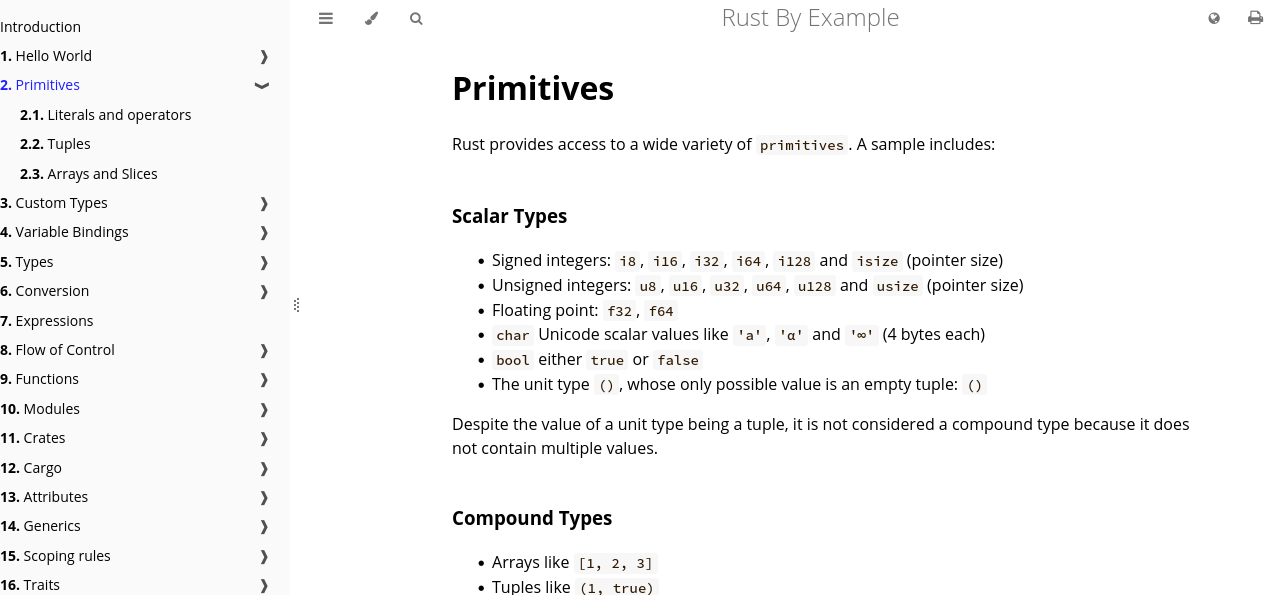Click the Rust By Example title
The width and height of the screenshot is (1269, 595).
(810, 18)
